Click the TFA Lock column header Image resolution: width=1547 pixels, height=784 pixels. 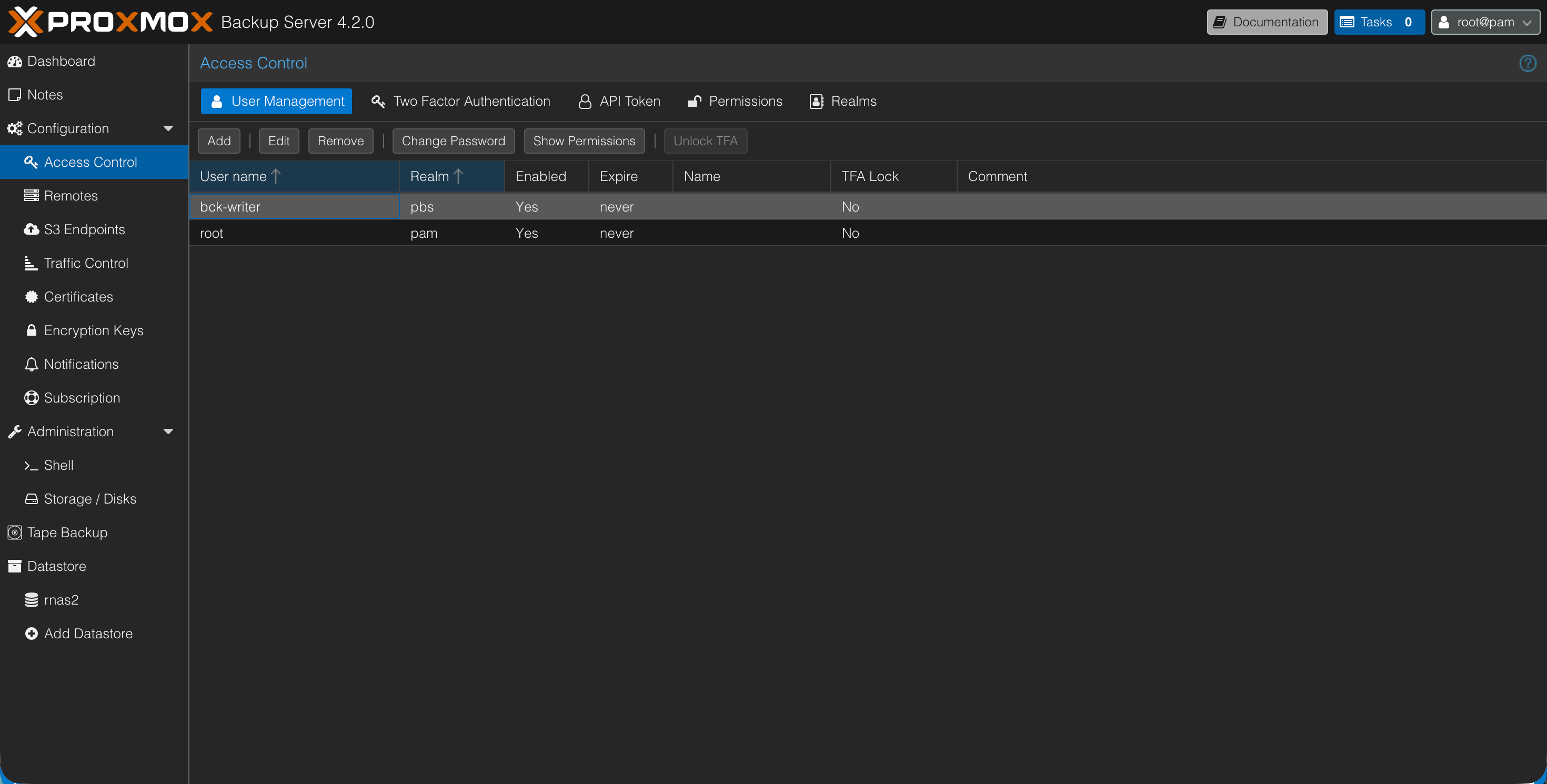(x=893, y=176)
